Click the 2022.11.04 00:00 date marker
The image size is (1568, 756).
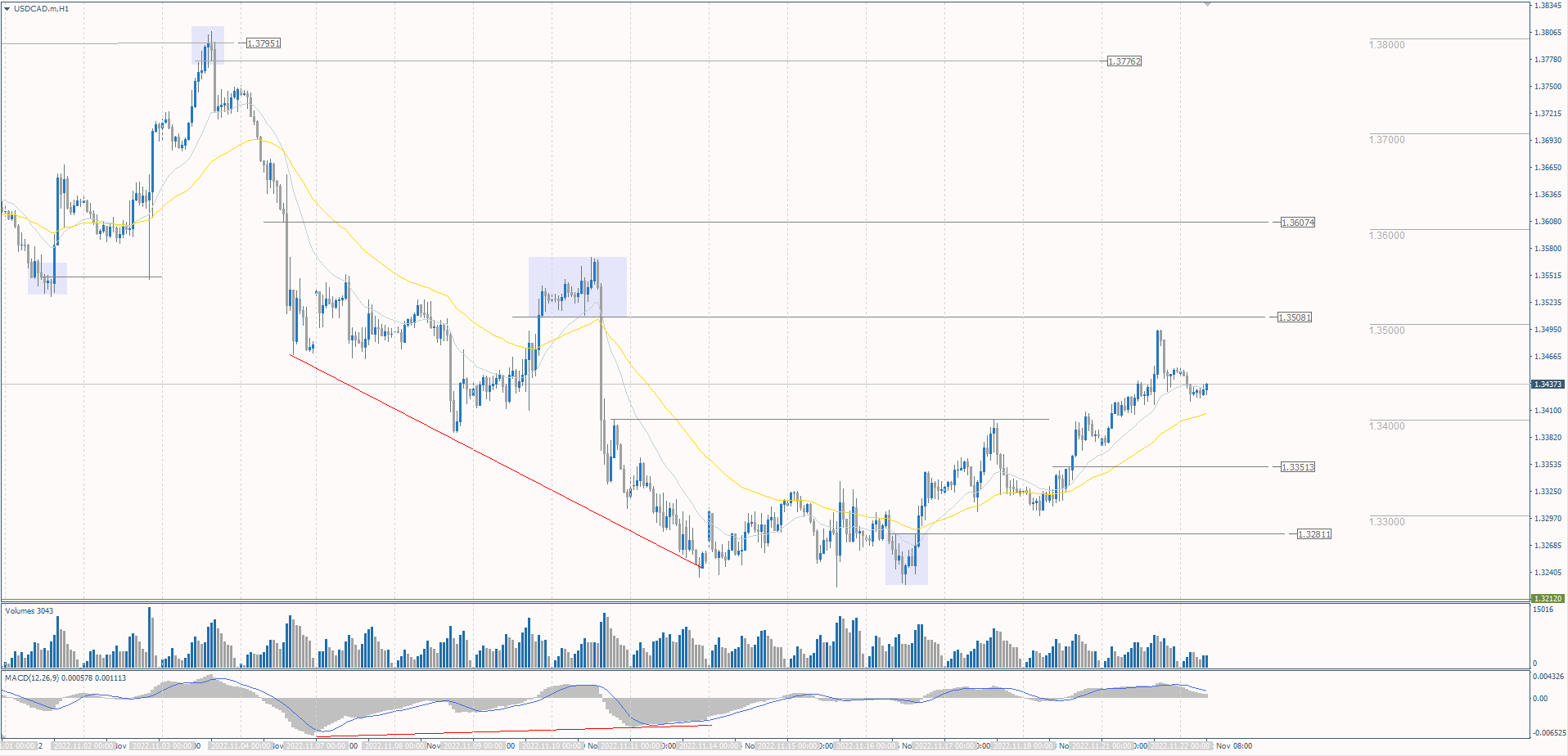pyautogui.click(x=240, y=746)
